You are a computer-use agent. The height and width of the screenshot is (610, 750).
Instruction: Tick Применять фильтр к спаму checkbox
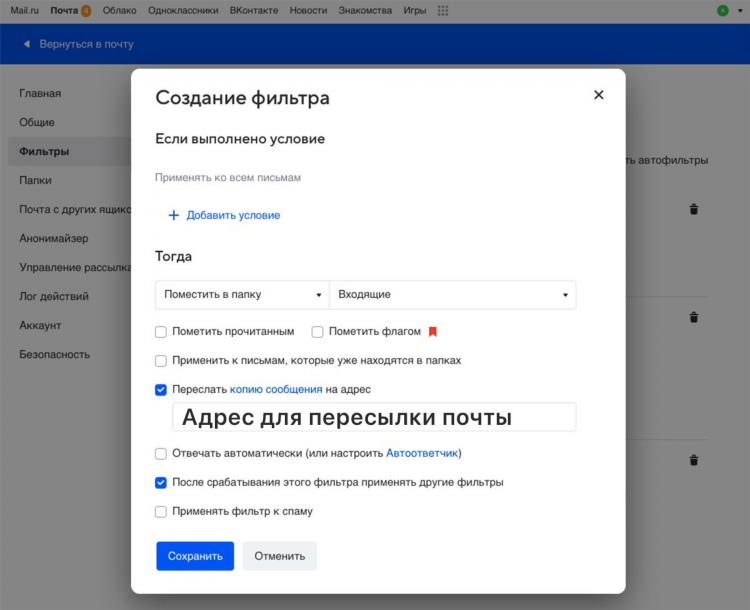(161, 512)
